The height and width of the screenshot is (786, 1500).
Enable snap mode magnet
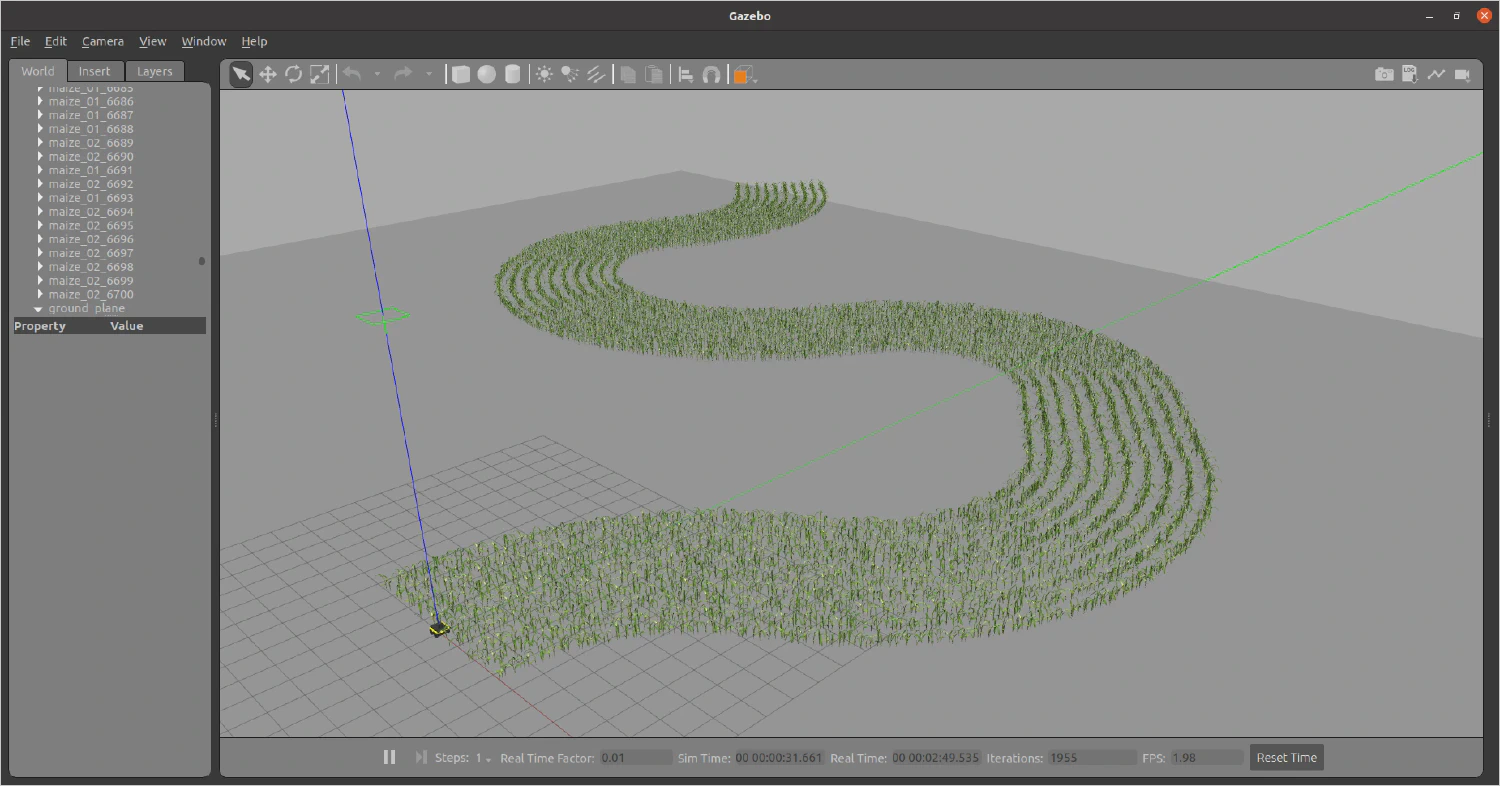click(x=712, y=74)
